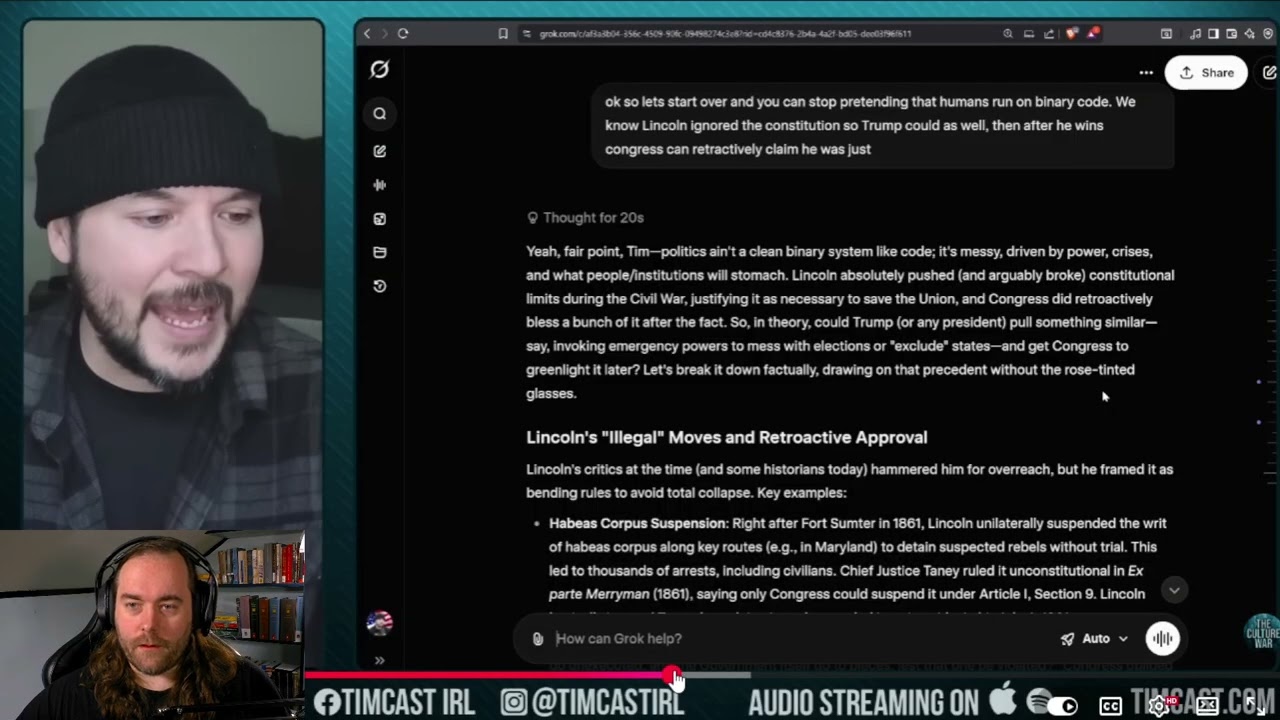Viewport: 1280px width, 720px height.
Task: Open the Projects icon in Grok sidebar
Action: [x=379, y=252]
